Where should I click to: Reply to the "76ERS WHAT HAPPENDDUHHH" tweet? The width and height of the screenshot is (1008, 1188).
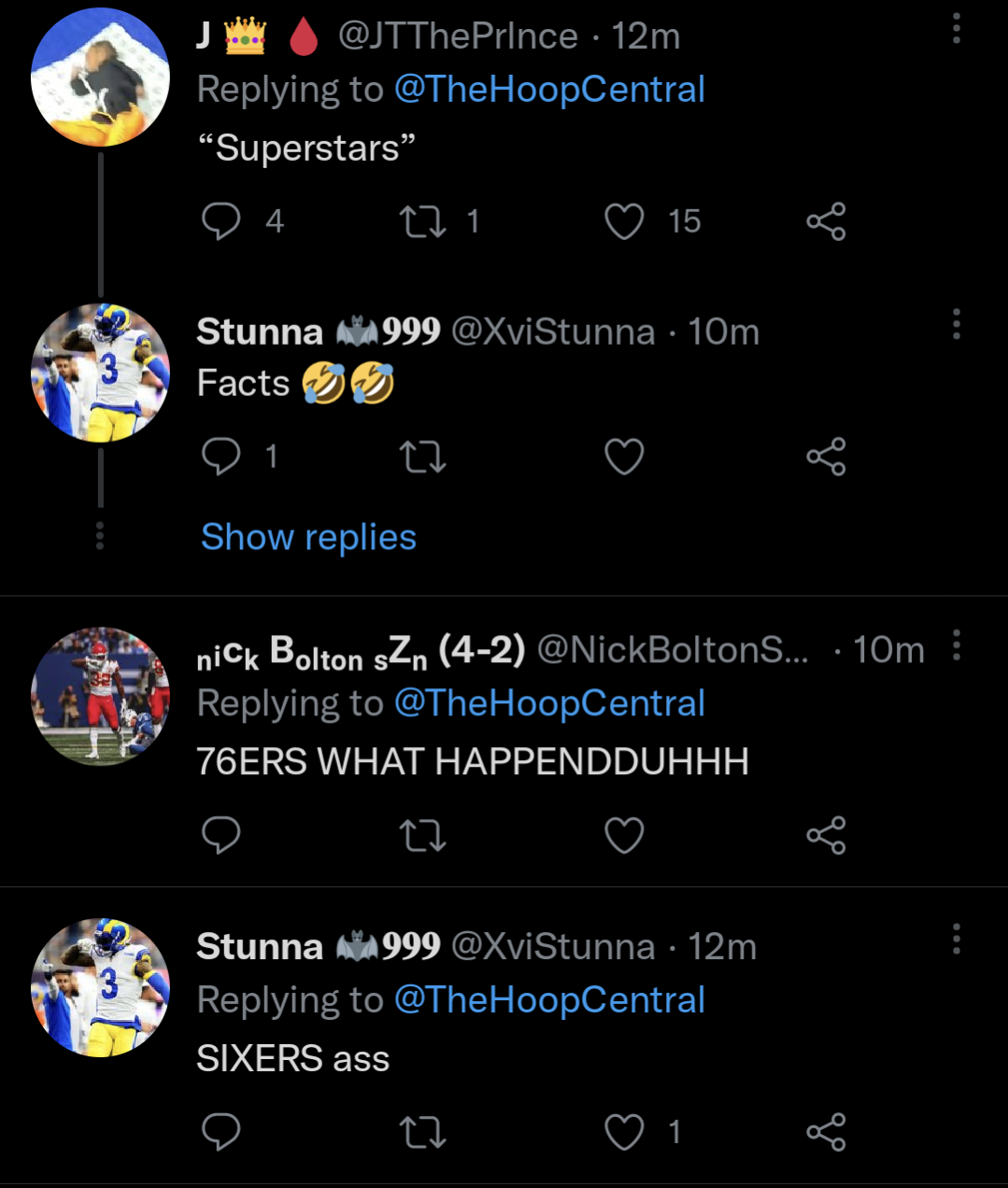point(221,835)
